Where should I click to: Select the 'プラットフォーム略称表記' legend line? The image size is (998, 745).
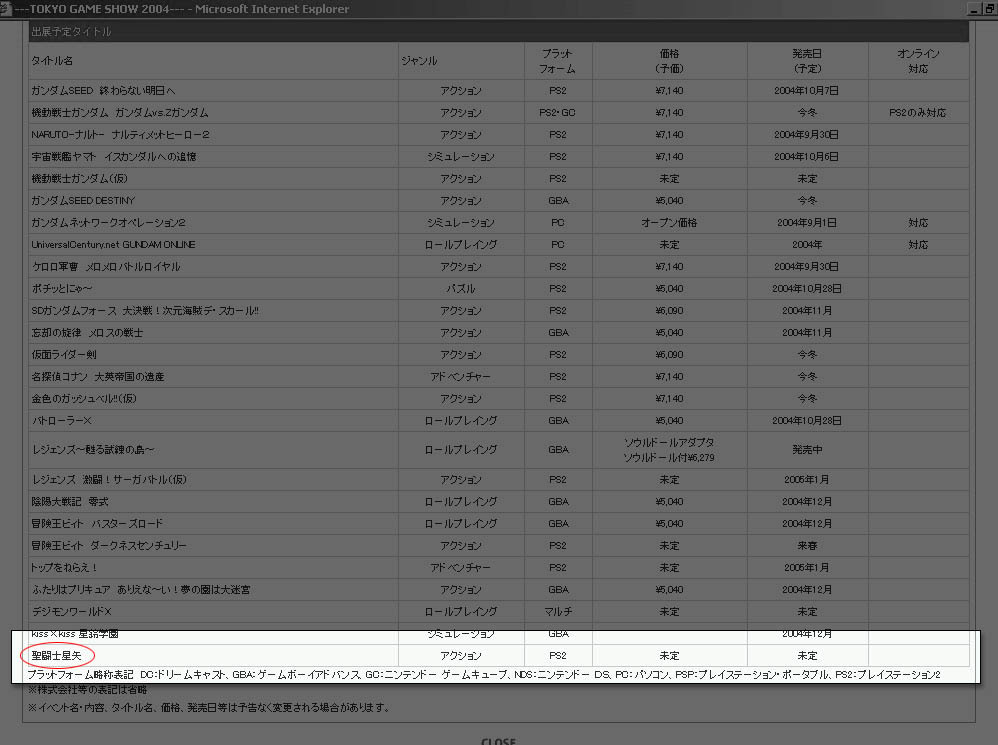point(484,674)
